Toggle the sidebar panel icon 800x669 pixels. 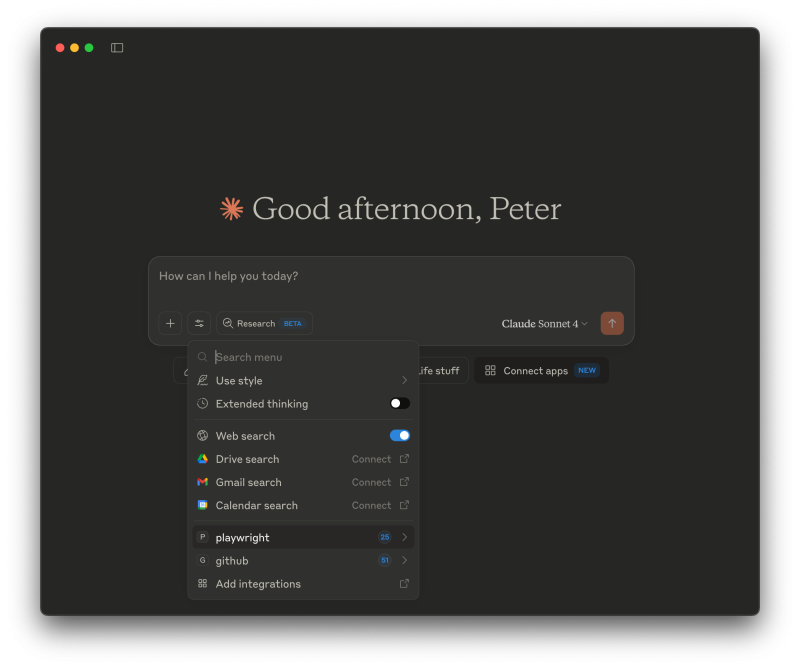point(117,47)
